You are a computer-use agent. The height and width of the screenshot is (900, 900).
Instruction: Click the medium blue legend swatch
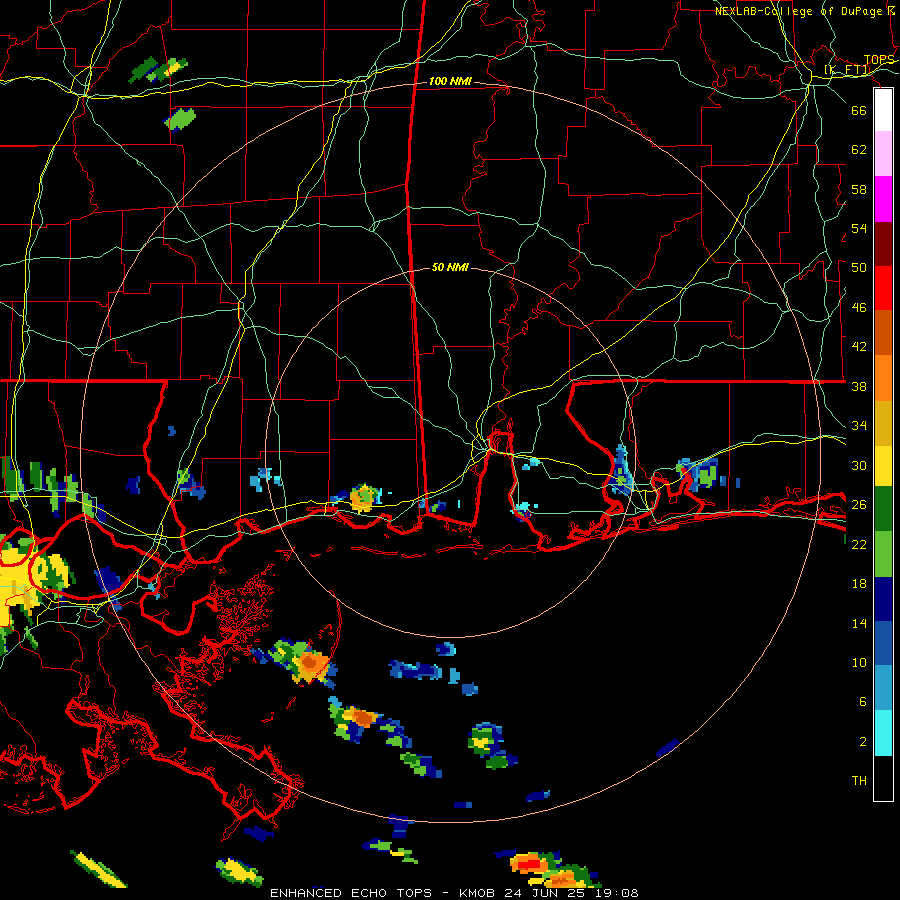(x=883, y=644)
